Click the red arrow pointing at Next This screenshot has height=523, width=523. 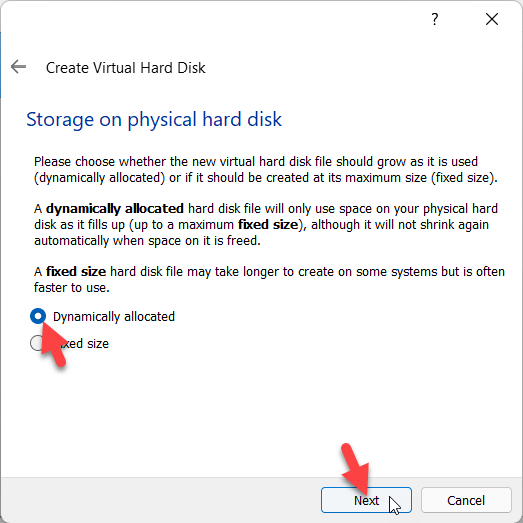355,469
